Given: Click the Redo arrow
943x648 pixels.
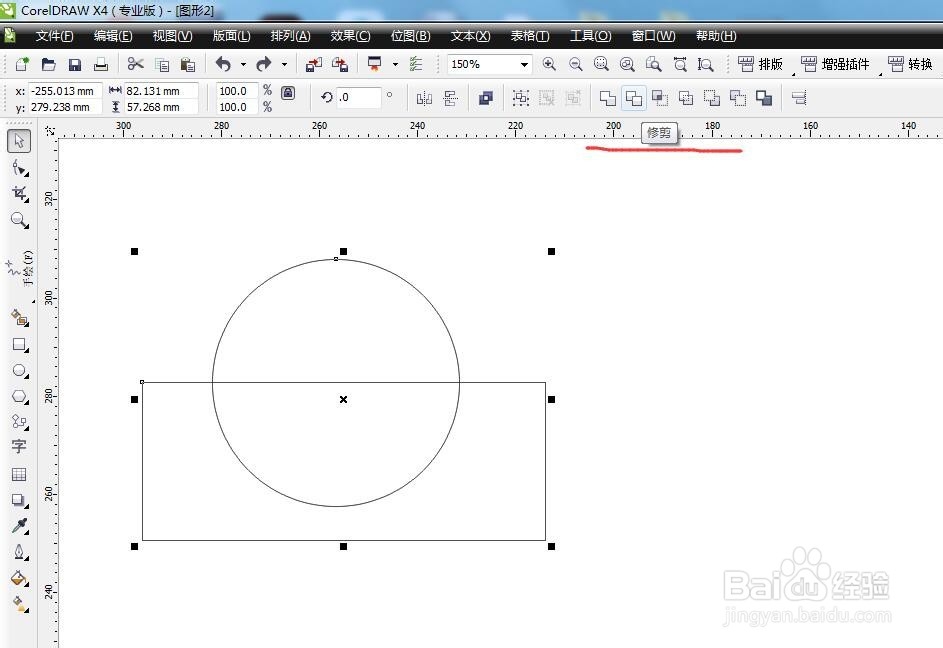Looking at the screenshot, I should [263, 64].
